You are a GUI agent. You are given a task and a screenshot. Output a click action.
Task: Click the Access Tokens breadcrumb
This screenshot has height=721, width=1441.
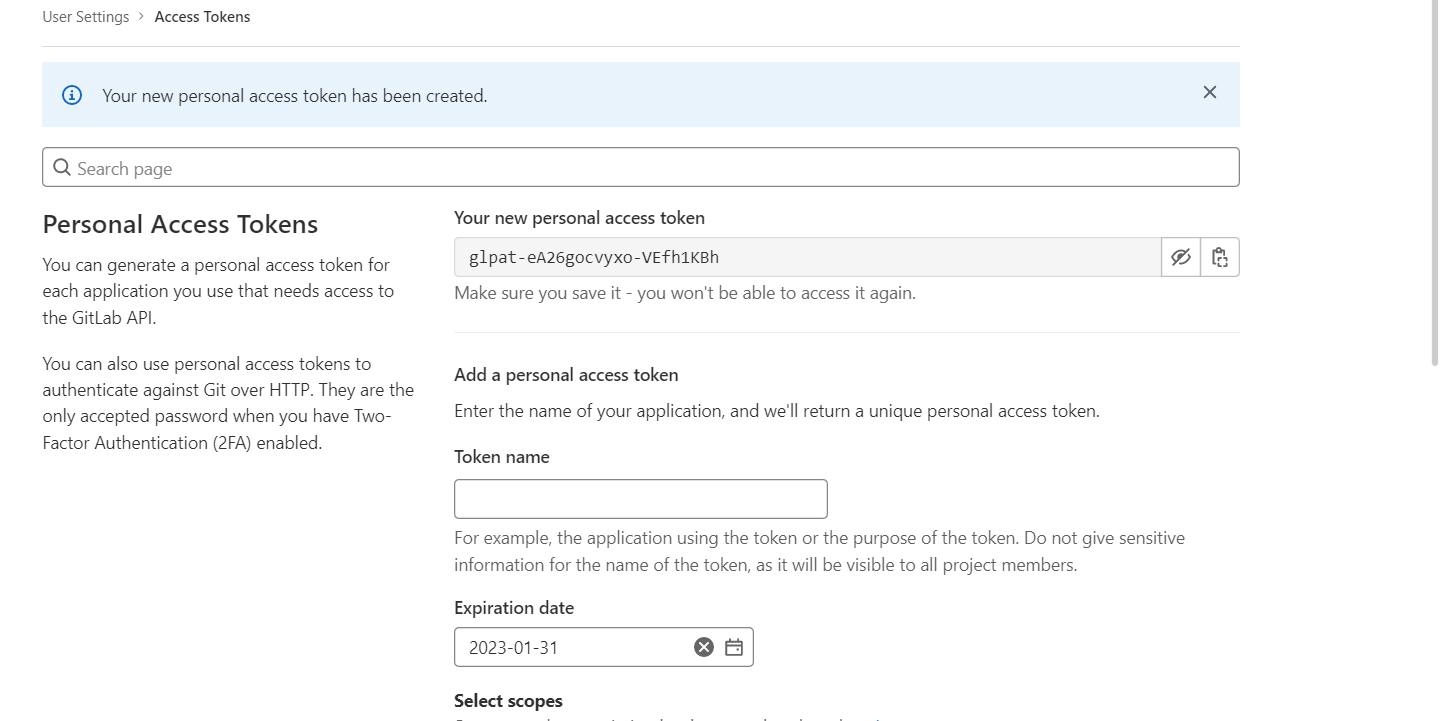202,17
